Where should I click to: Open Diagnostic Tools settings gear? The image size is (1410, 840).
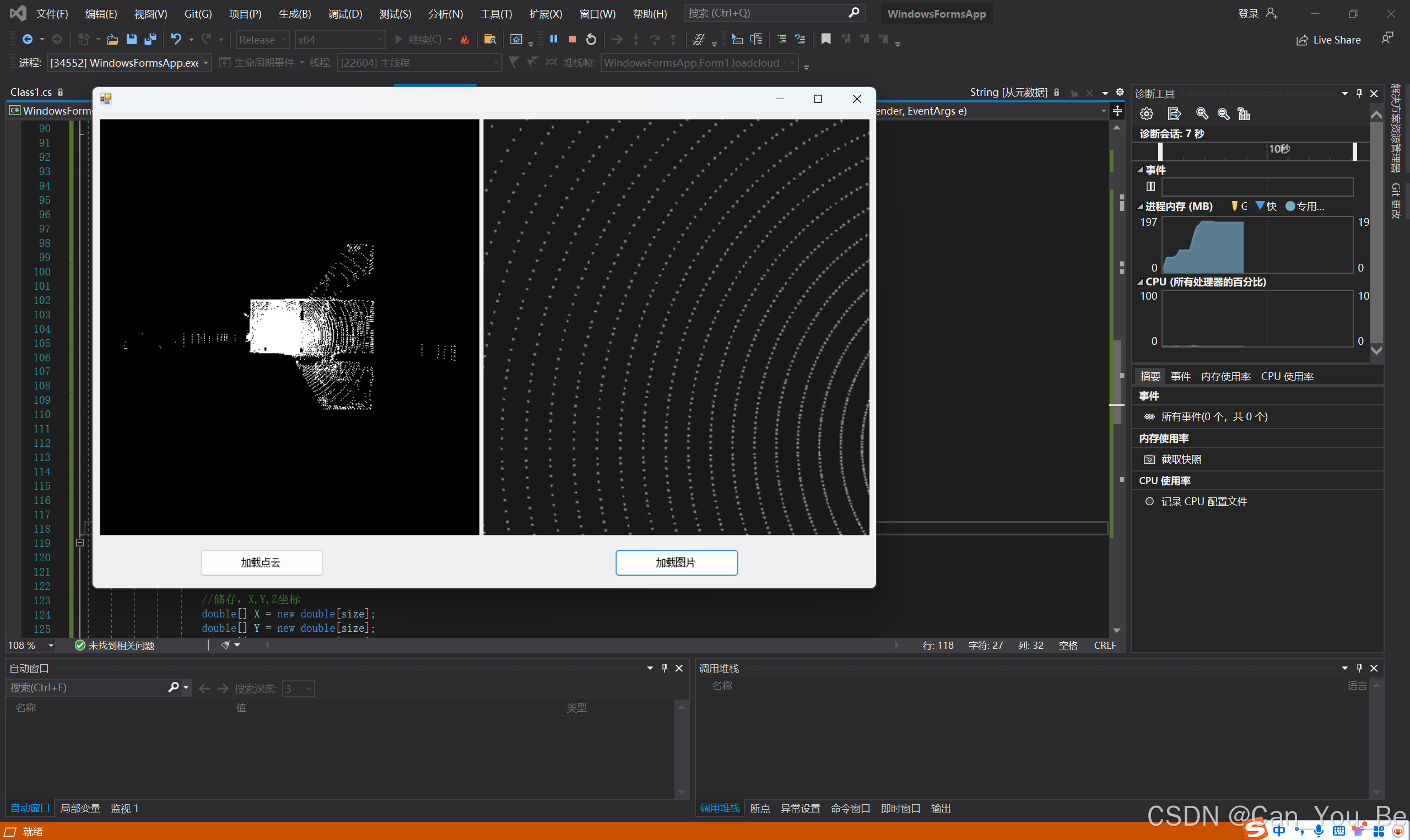point(1146,113)
